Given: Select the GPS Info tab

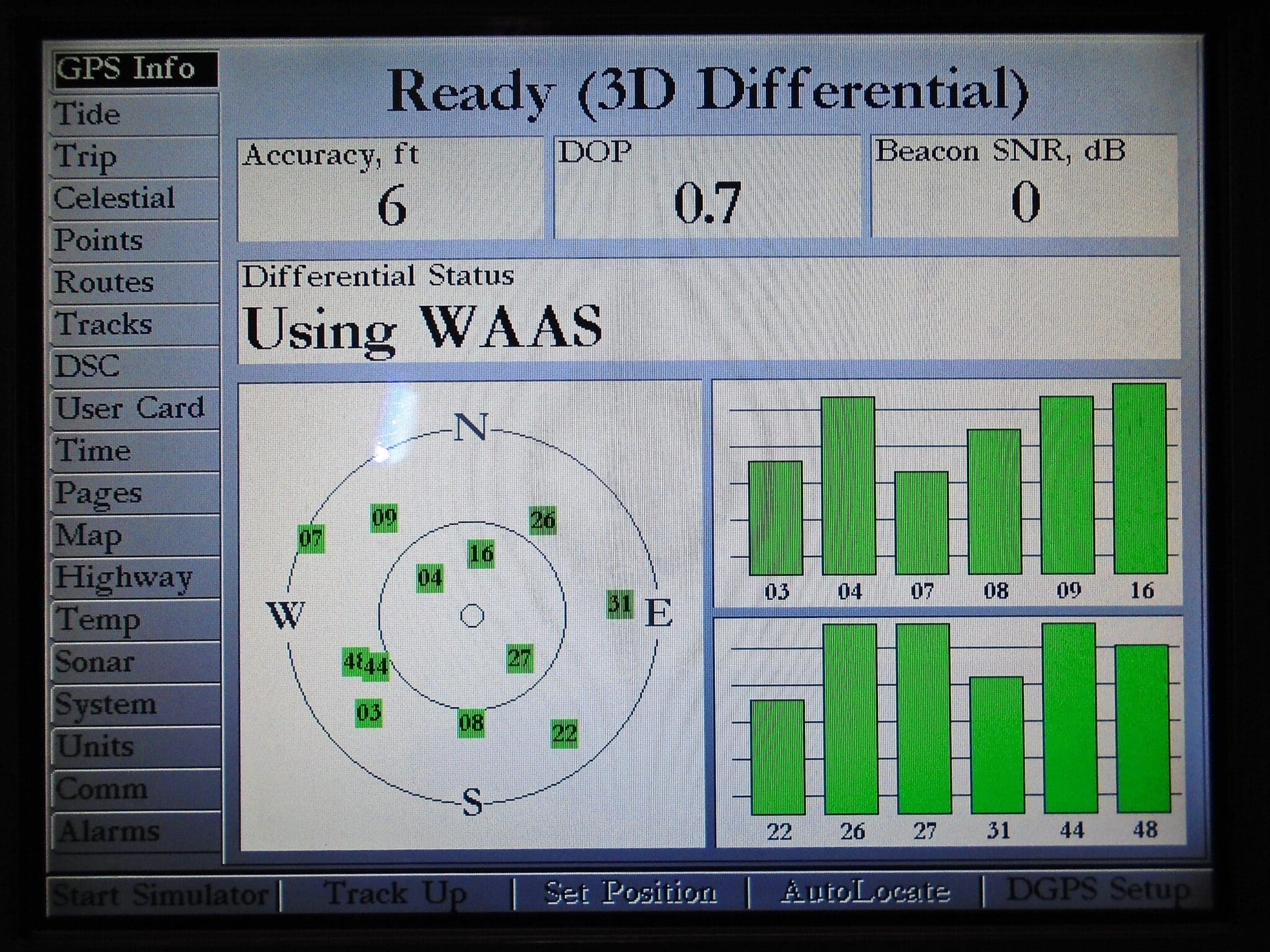Looking at the screenshot, I should pyautogui.click(x=135, y=69).
